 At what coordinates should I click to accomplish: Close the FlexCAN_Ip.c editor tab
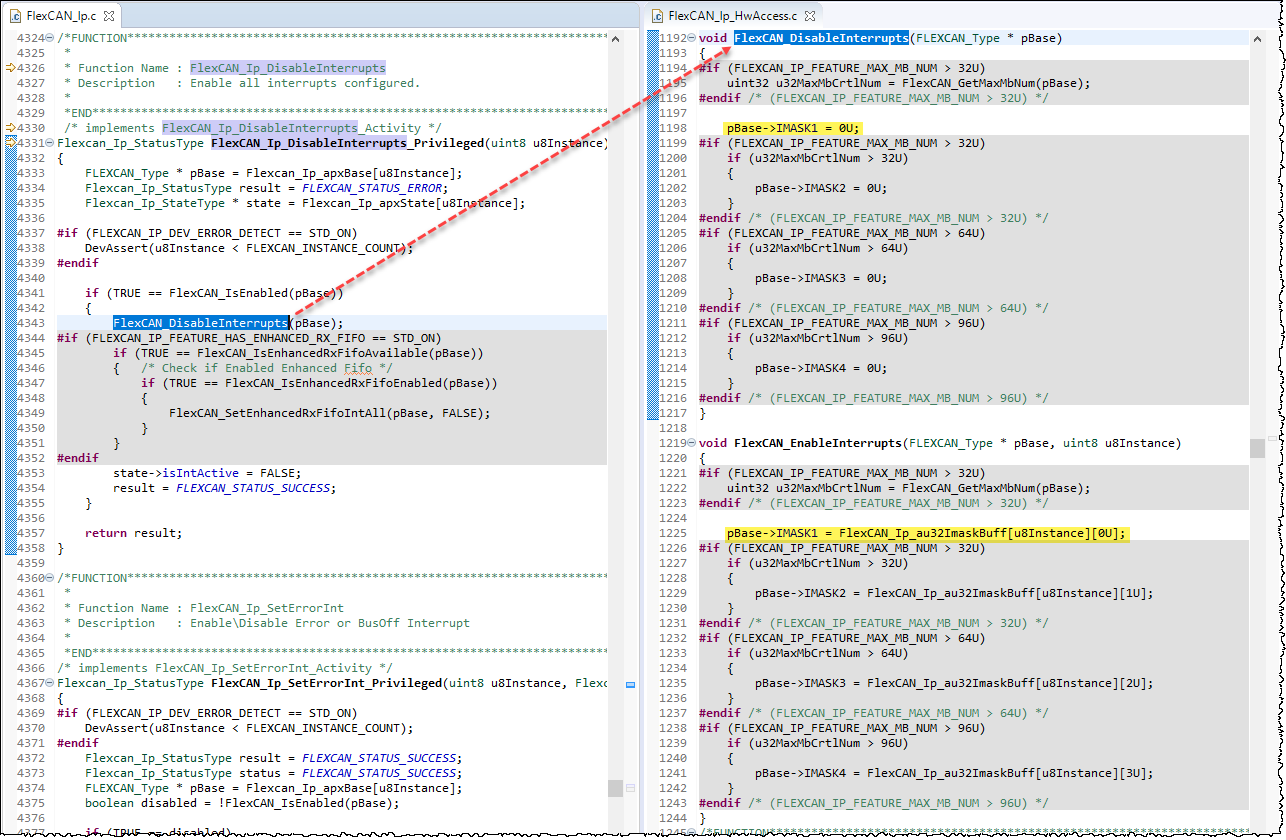[110, 16]
